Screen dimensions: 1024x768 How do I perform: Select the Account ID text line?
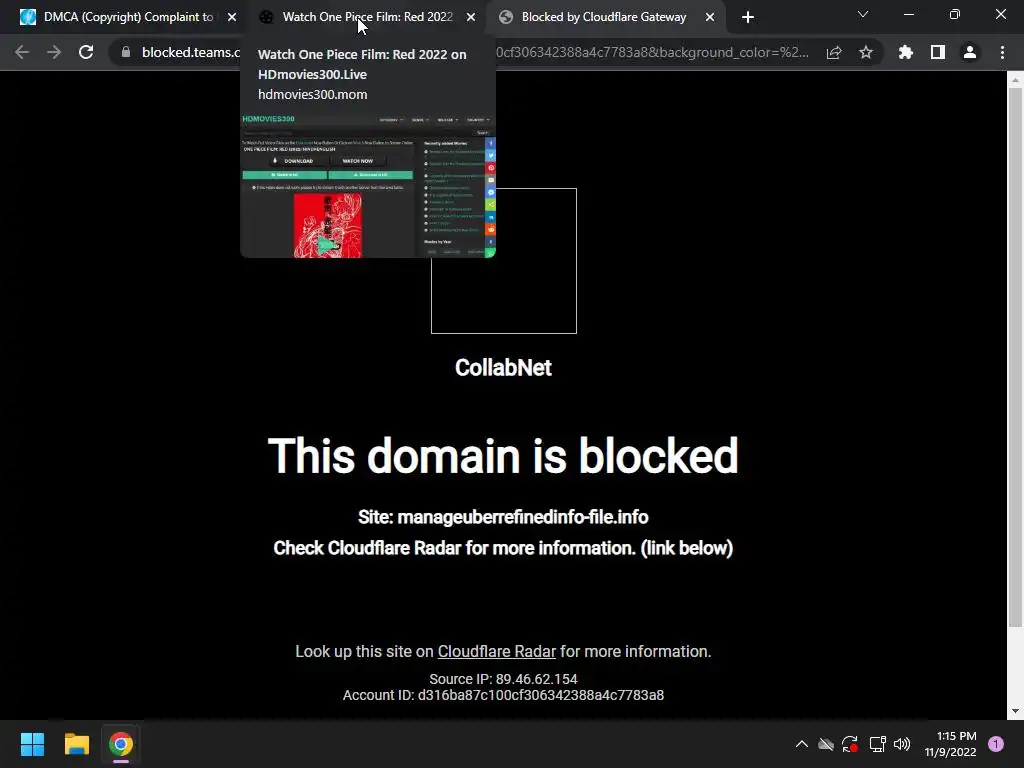pos(503,696)
